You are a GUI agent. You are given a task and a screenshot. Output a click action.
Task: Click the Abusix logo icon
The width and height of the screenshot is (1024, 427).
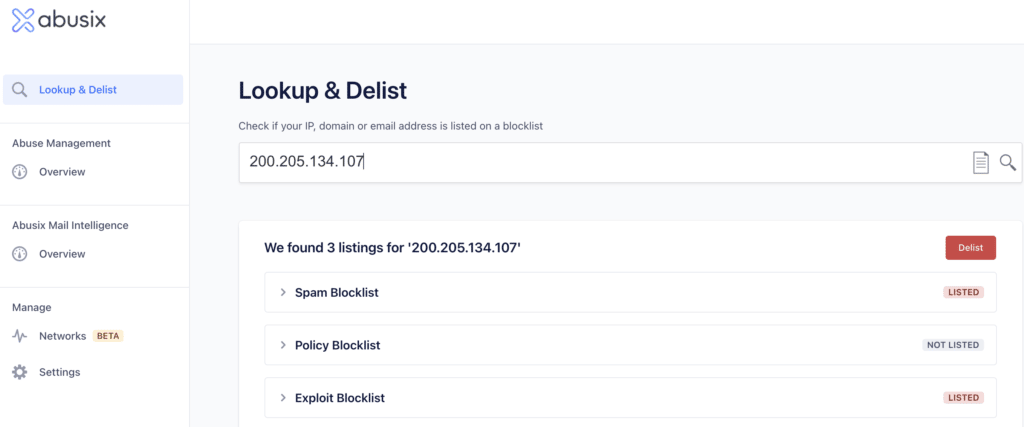24,20
